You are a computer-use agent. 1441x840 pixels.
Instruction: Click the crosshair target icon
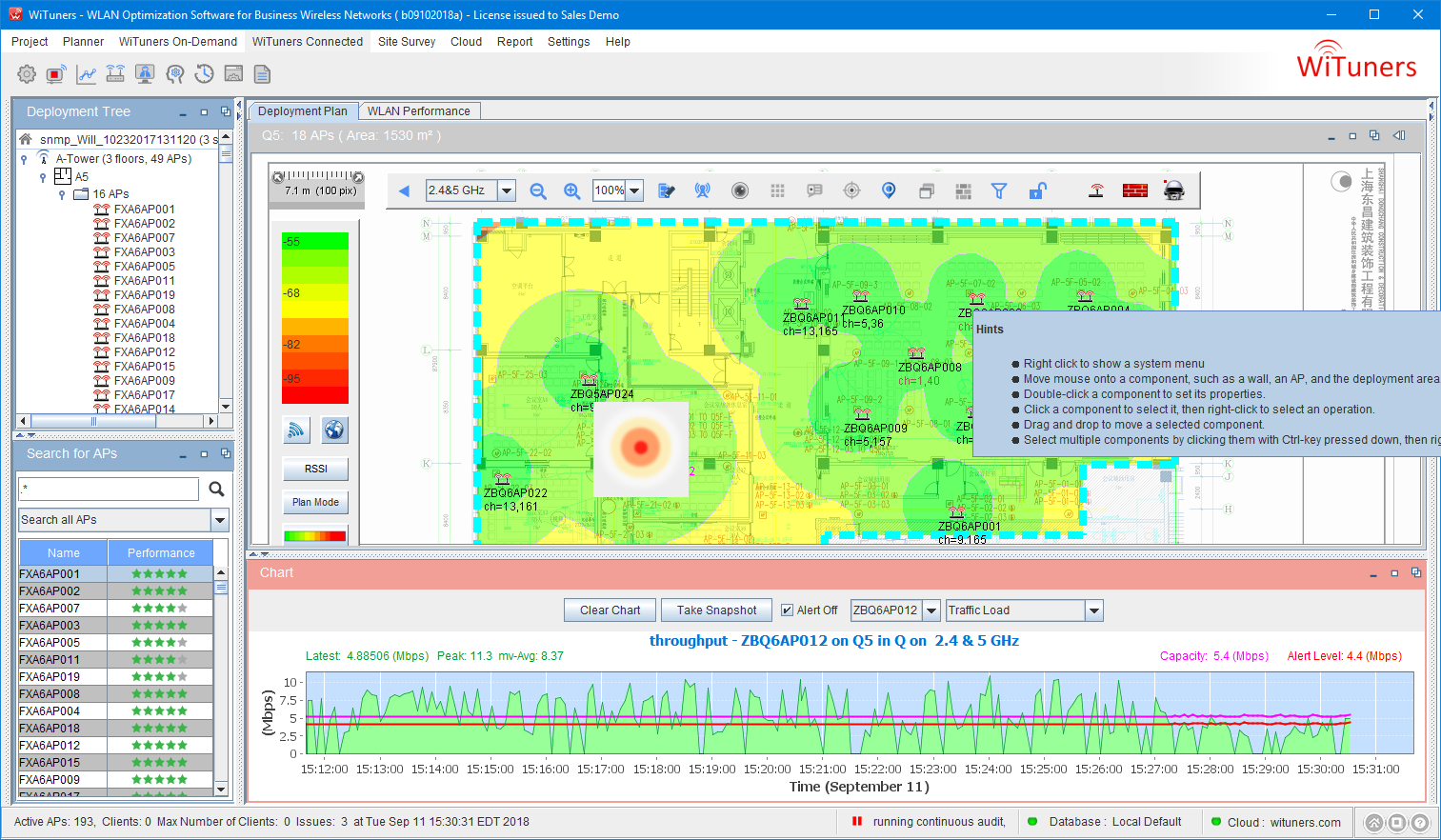(851, 190)
